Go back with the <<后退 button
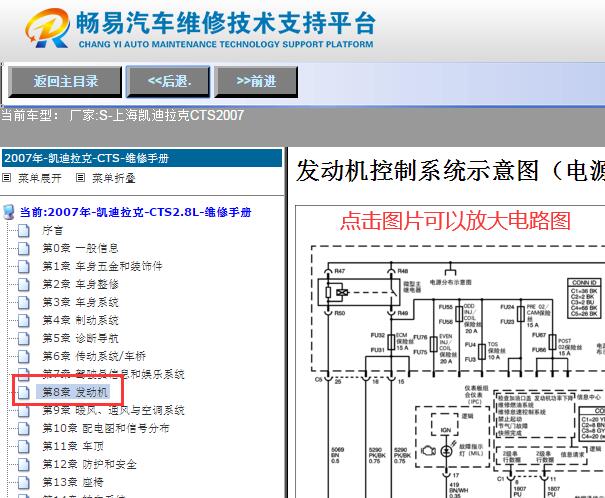The image size is (605, 498). (169, 81)
